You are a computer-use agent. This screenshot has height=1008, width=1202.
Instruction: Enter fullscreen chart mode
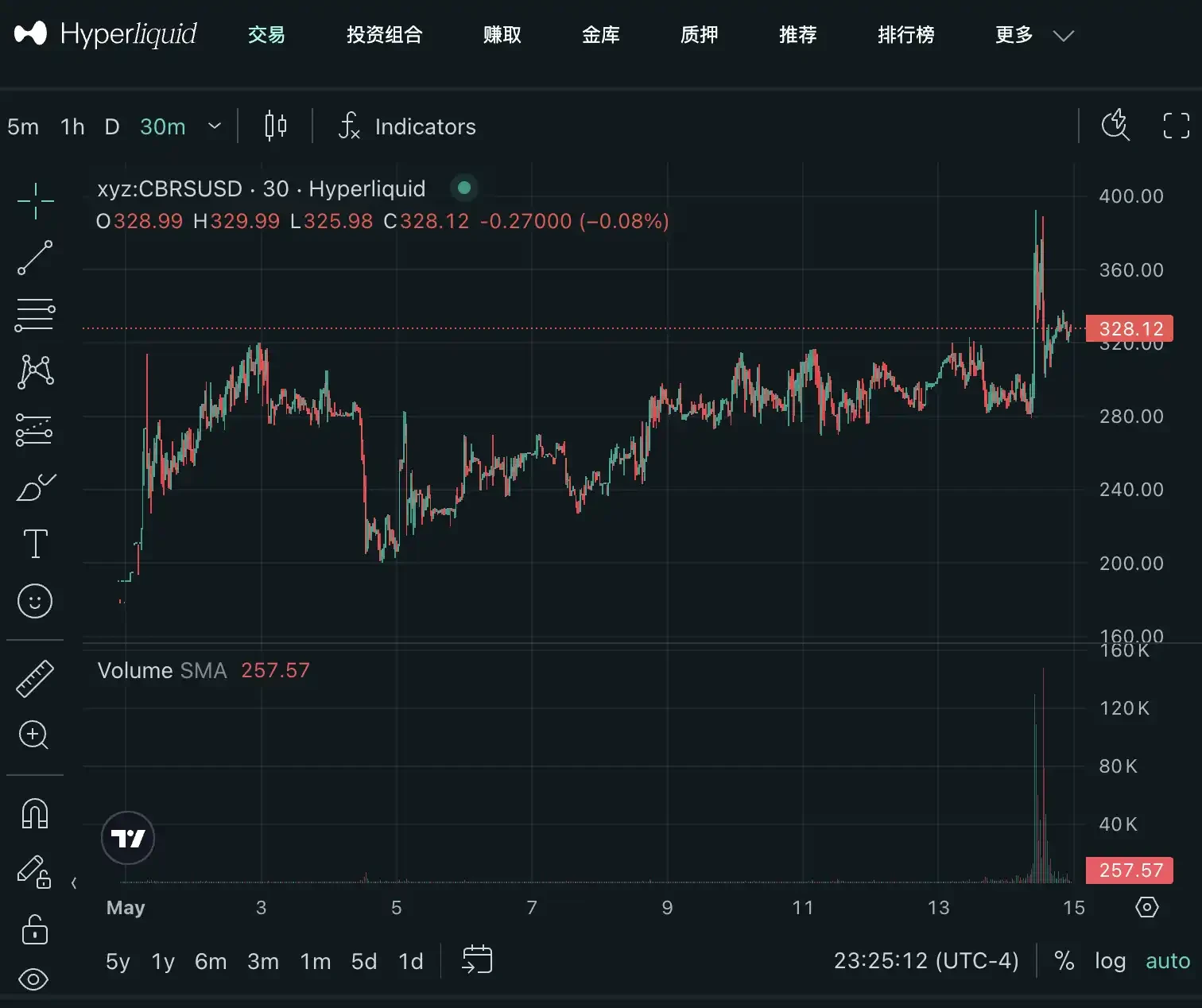1177,126
